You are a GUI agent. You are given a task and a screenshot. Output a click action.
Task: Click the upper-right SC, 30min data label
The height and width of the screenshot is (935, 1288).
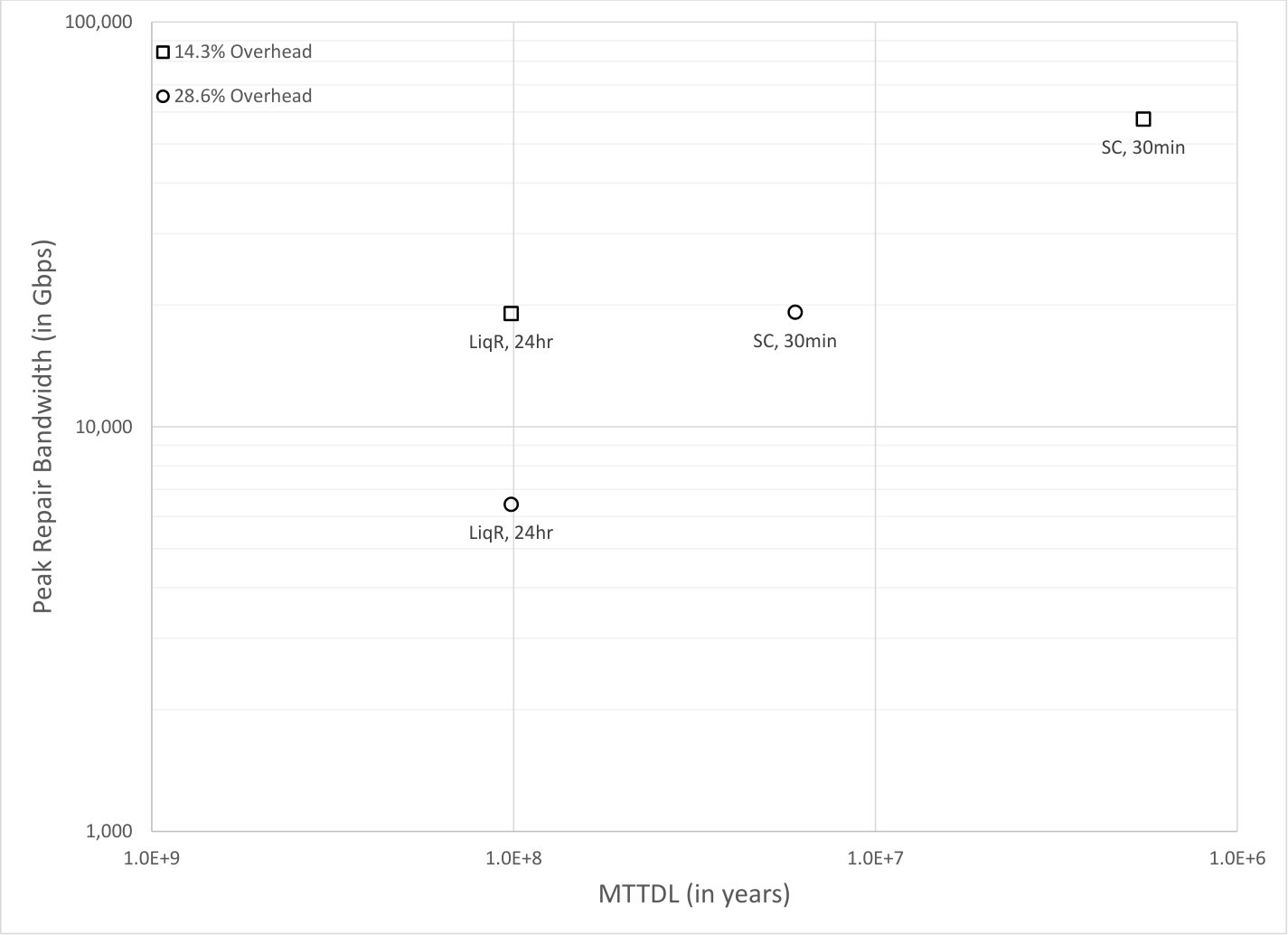pyautogui.click(x=1142, y=147)
